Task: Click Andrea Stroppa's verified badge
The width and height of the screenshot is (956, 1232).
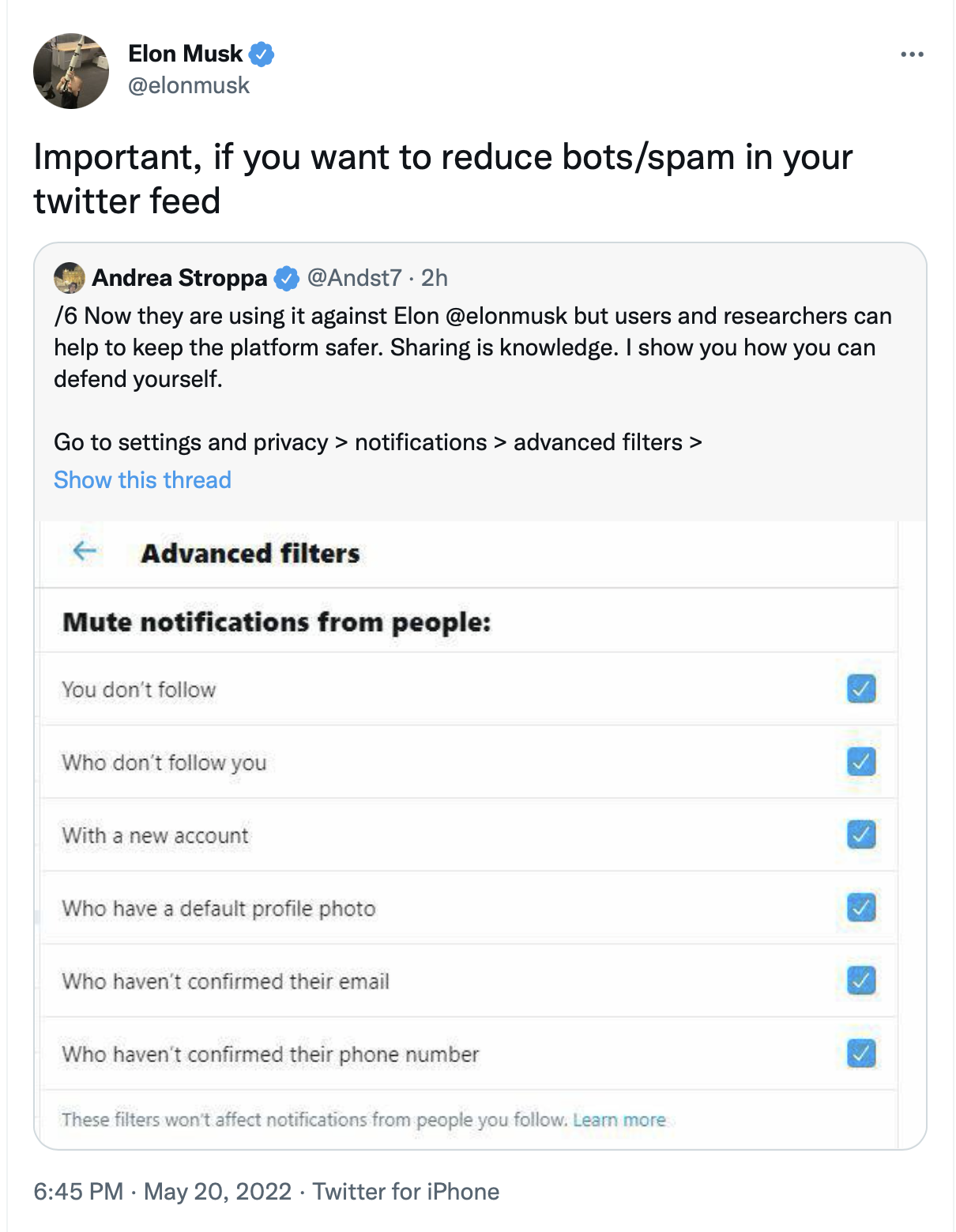Action: (x=286, y=279)
